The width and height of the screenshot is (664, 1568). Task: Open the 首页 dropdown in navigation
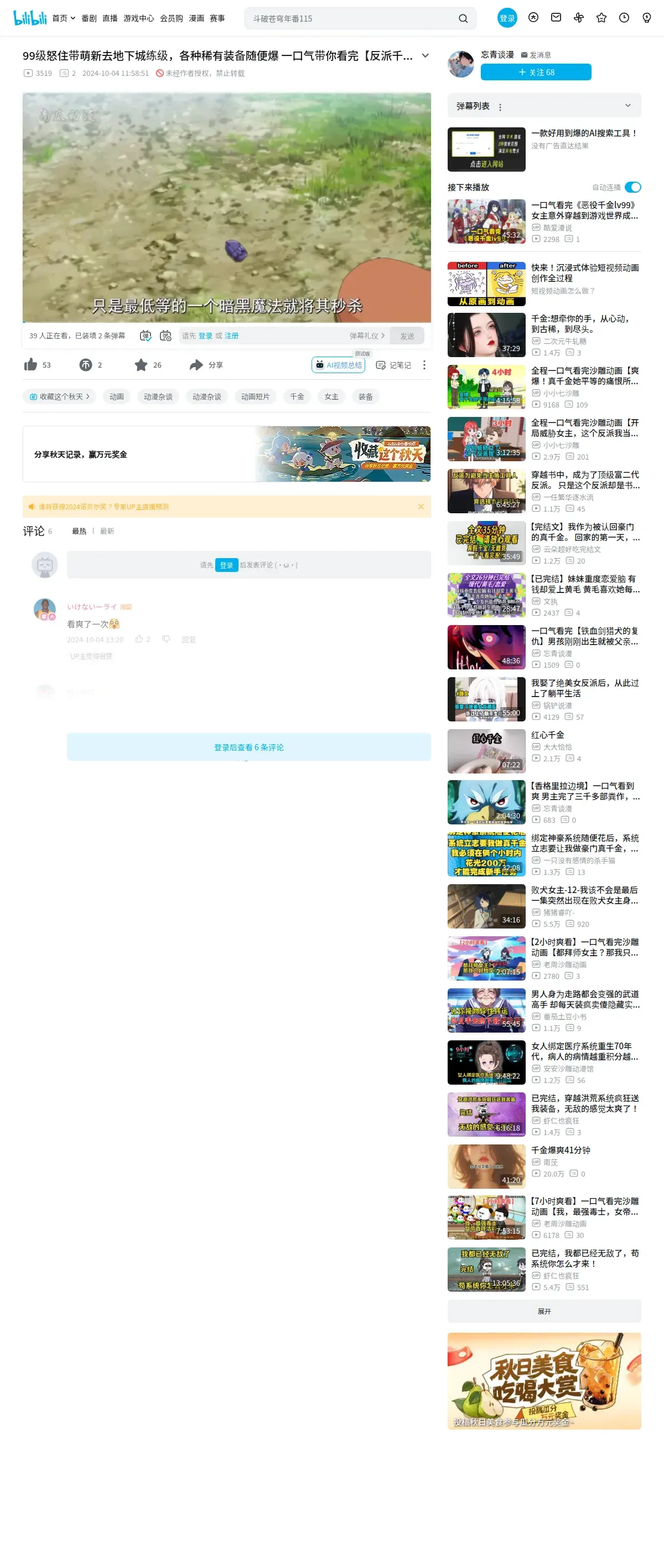pyautogui.click(x=64, y=18)
